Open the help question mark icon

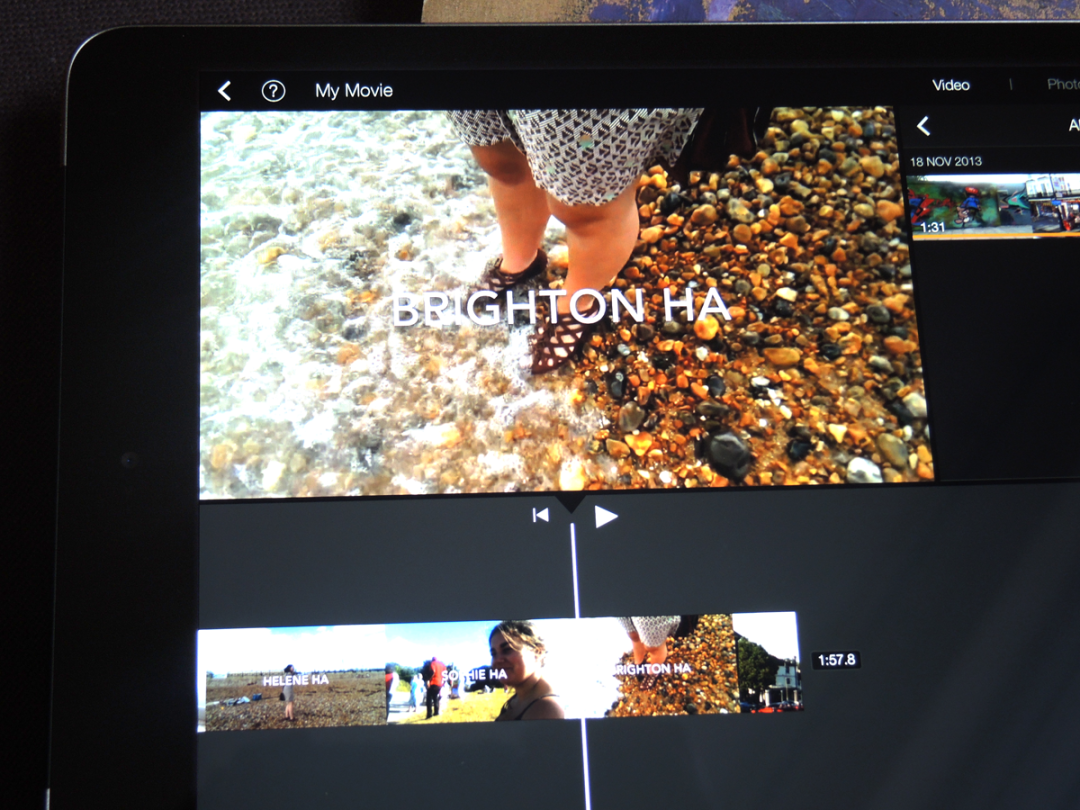click(x=273, y=91)
